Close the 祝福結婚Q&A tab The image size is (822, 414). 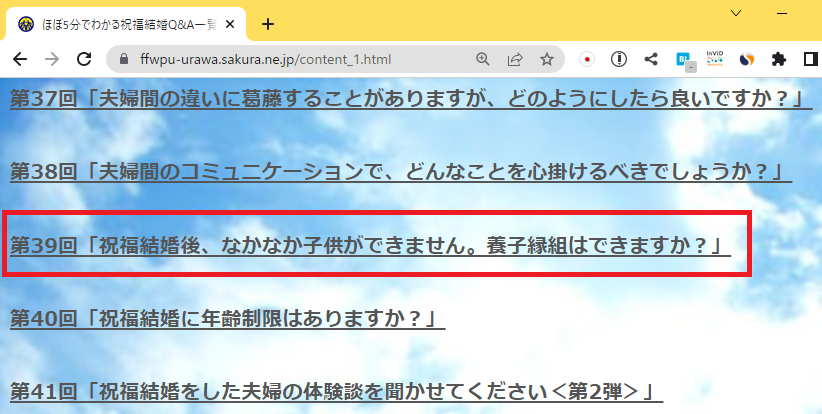(230, 24)
